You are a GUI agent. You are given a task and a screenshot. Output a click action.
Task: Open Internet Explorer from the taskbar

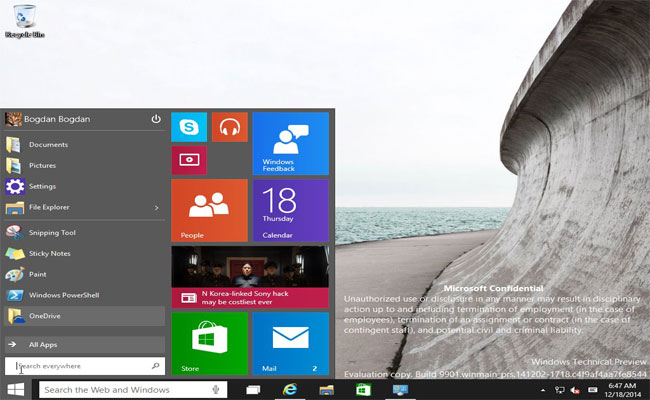(x=290, y=390)
